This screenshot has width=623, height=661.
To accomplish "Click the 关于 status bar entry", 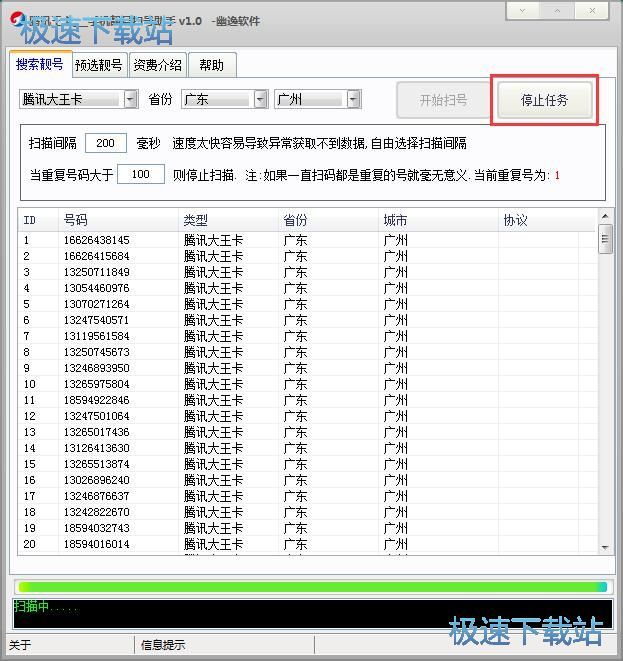I will coord(20,645).
